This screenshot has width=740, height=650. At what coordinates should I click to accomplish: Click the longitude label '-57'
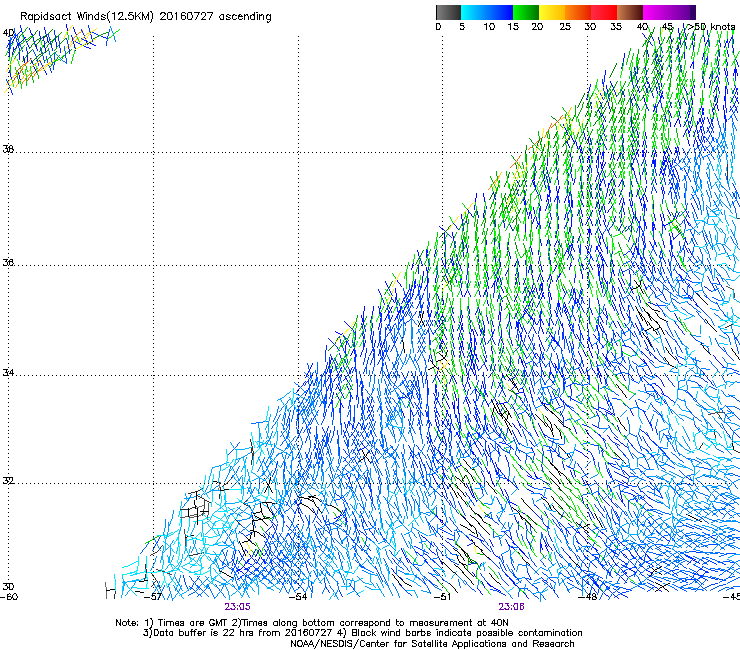click(153, 597)
